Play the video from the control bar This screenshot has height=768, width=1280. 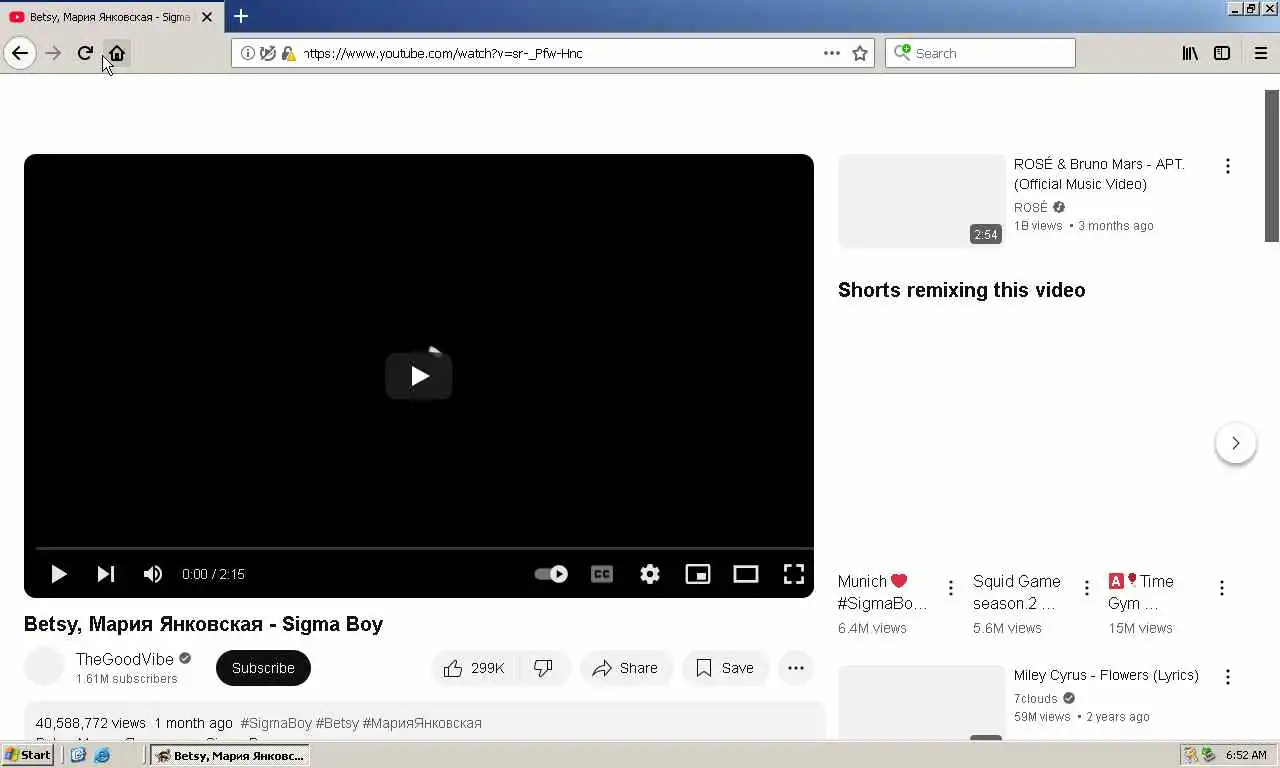(x=58, y=574)
